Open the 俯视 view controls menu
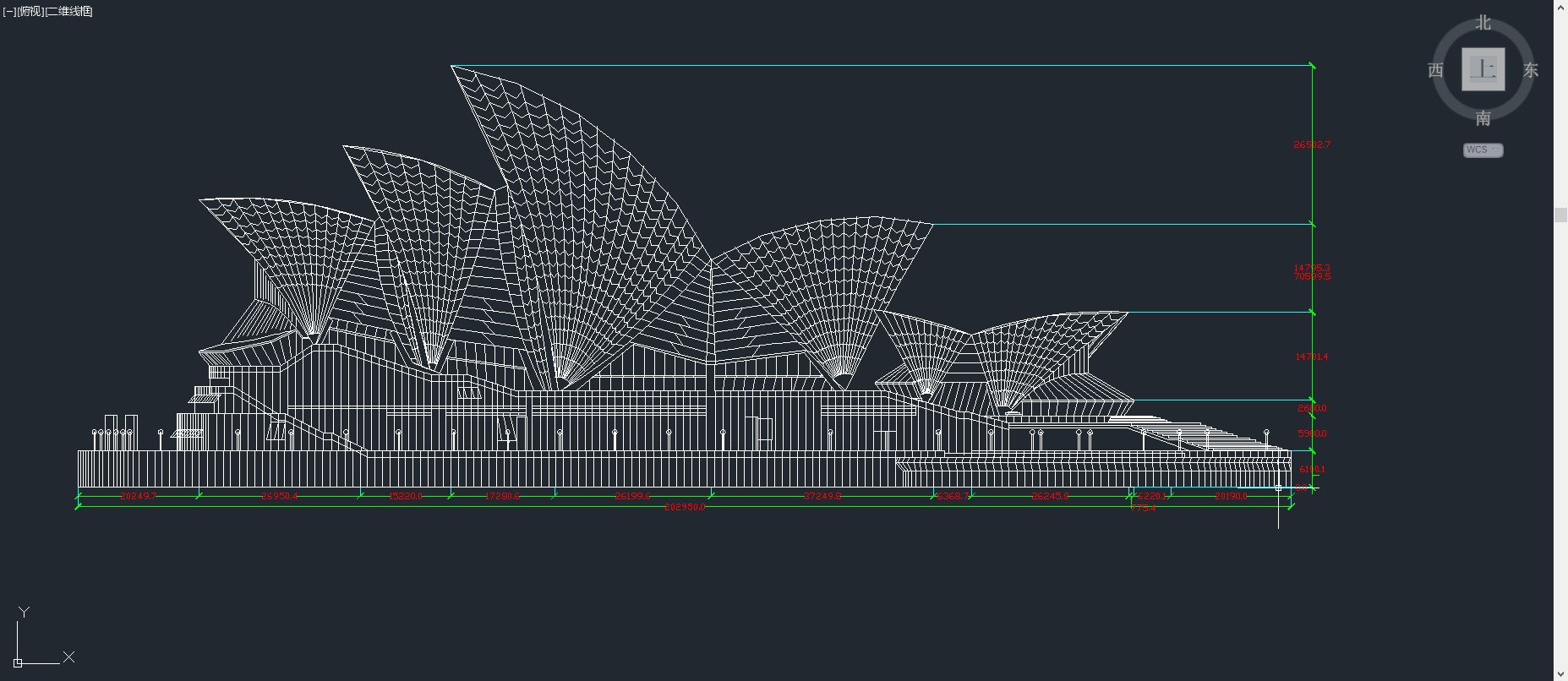 click(30, 11)
